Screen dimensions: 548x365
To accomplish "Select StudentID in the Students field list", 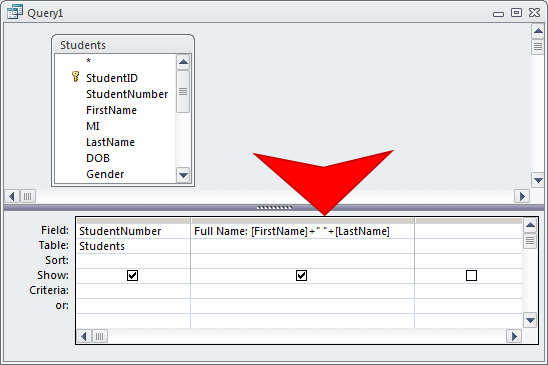I will point(112,78).
